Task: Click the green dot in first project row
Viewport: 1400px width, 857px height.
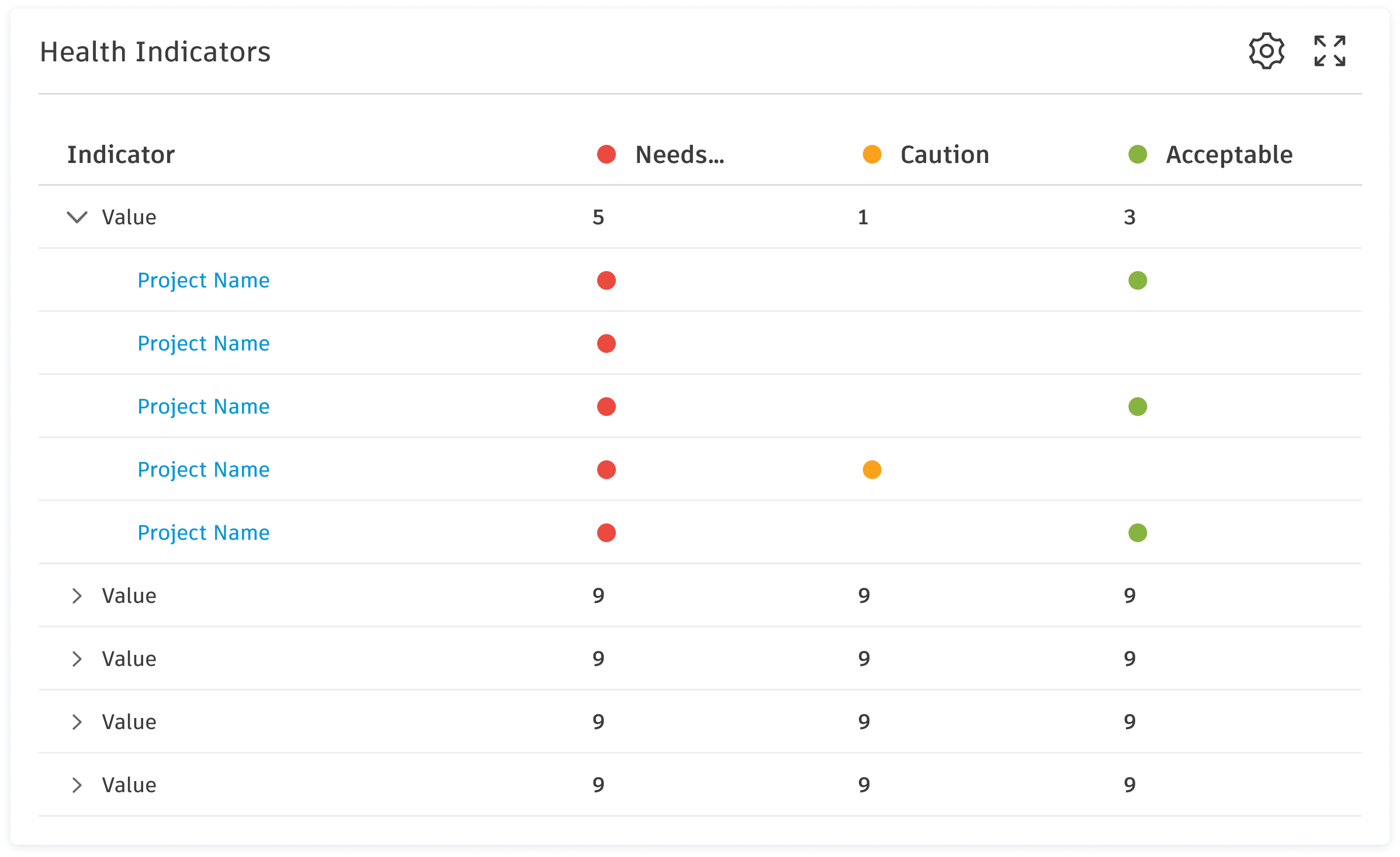Action: pyautogui.click(x=1138, y=280)
